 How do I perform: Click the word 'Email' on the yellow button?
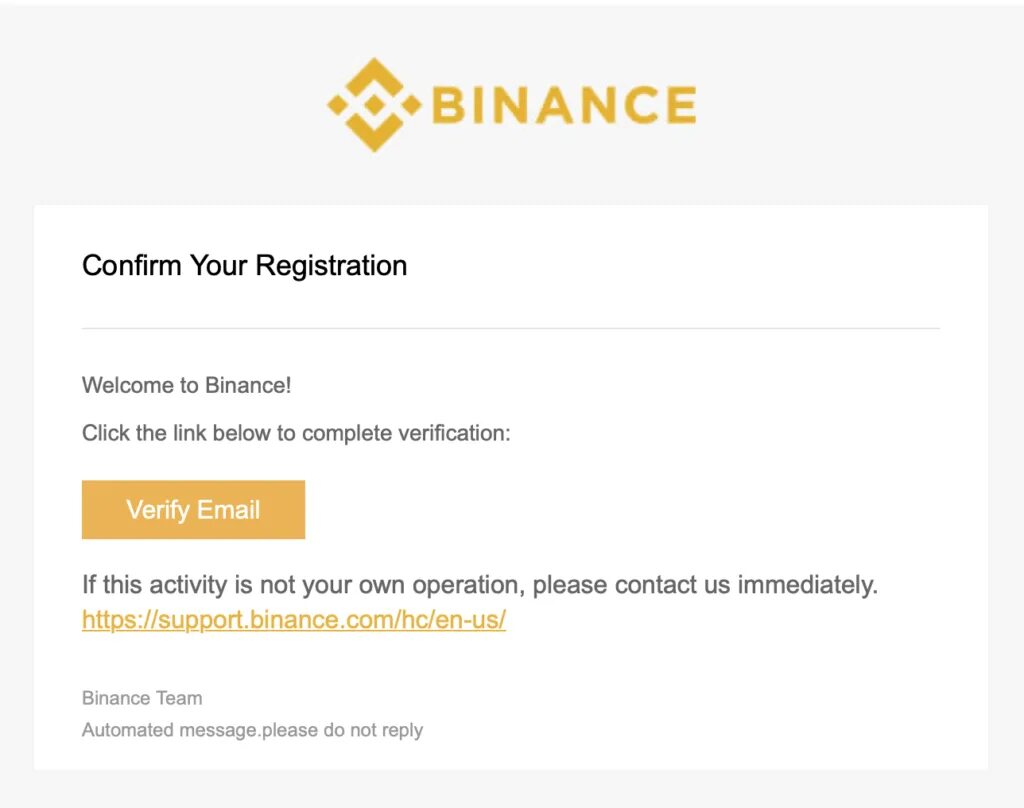pyautogui.click(x=228, y=510)
